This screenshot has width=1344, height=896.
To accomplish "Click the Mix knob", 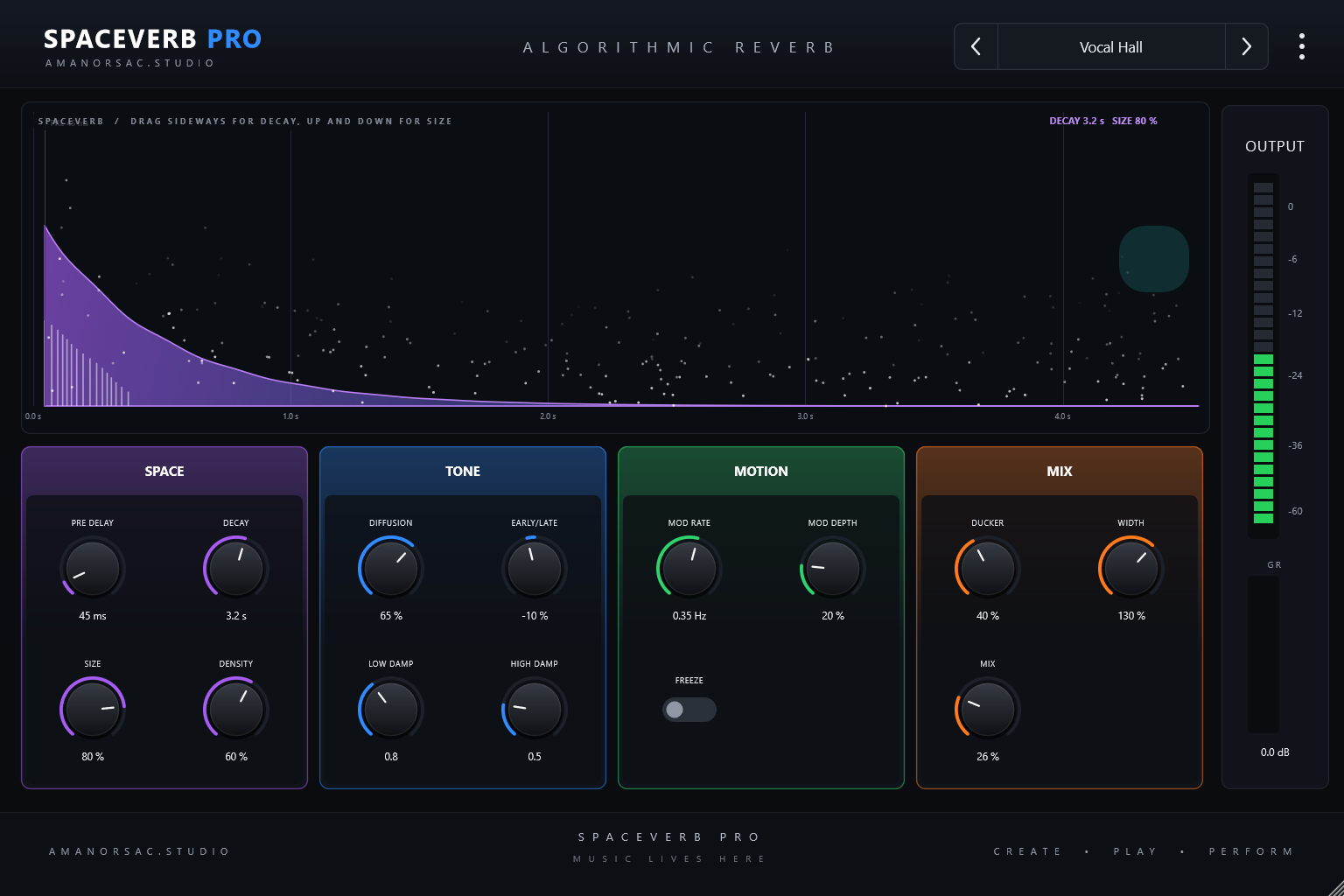I will point(988,709).
